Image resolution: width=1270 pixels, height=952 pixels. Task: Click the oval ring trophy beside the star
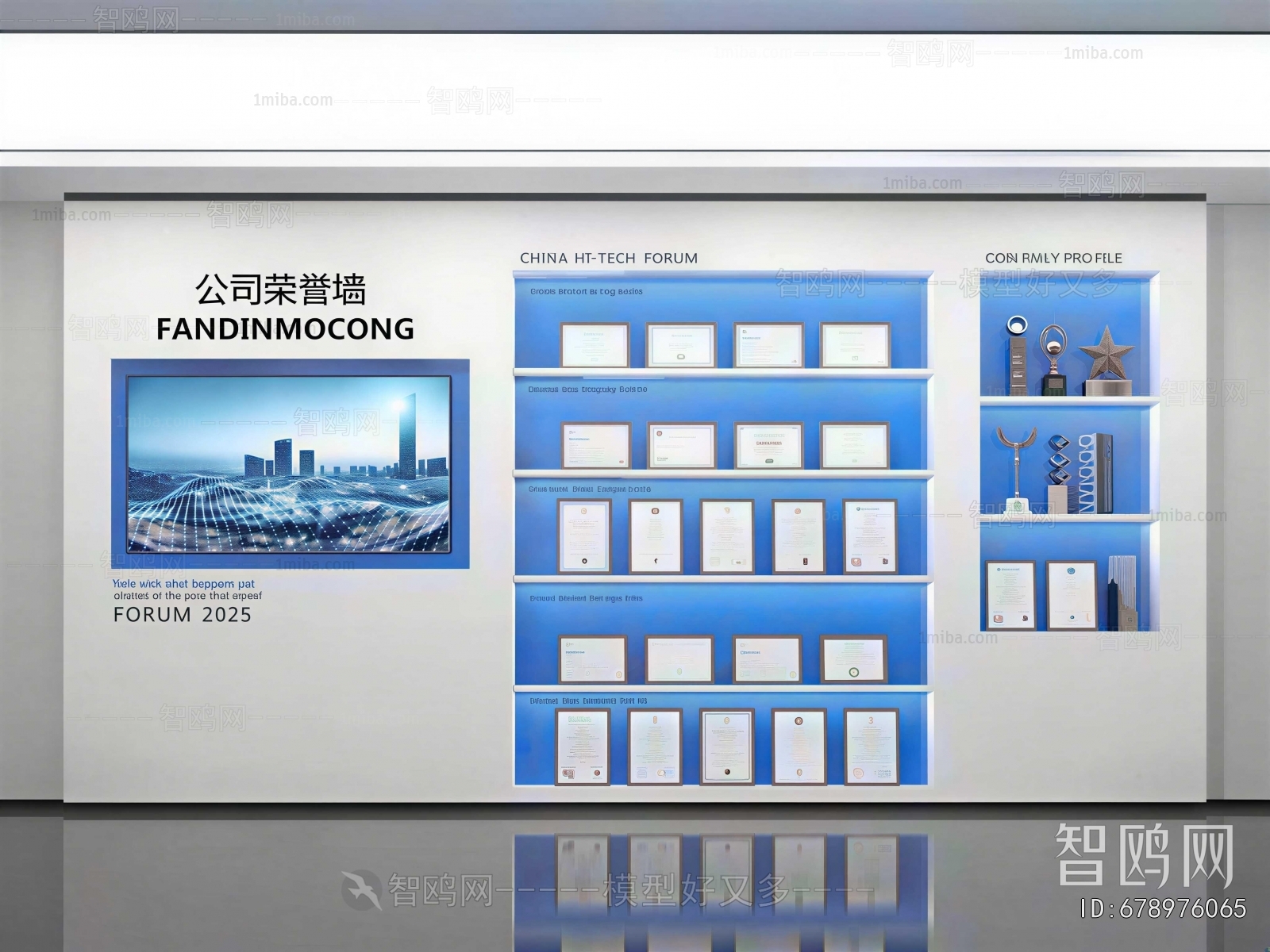(x=1053, y=355)
